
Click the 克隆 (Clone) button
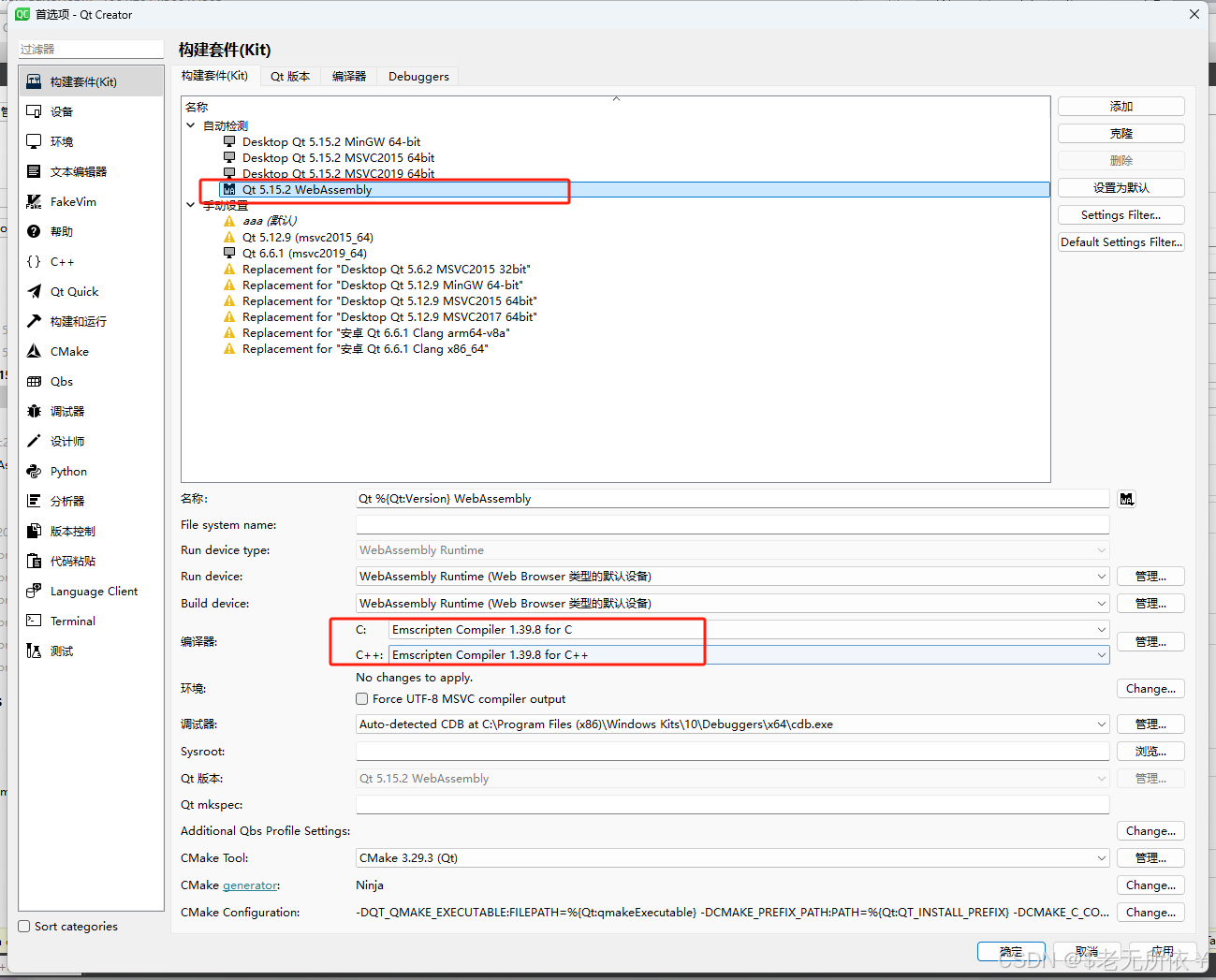click(1121, 132)
